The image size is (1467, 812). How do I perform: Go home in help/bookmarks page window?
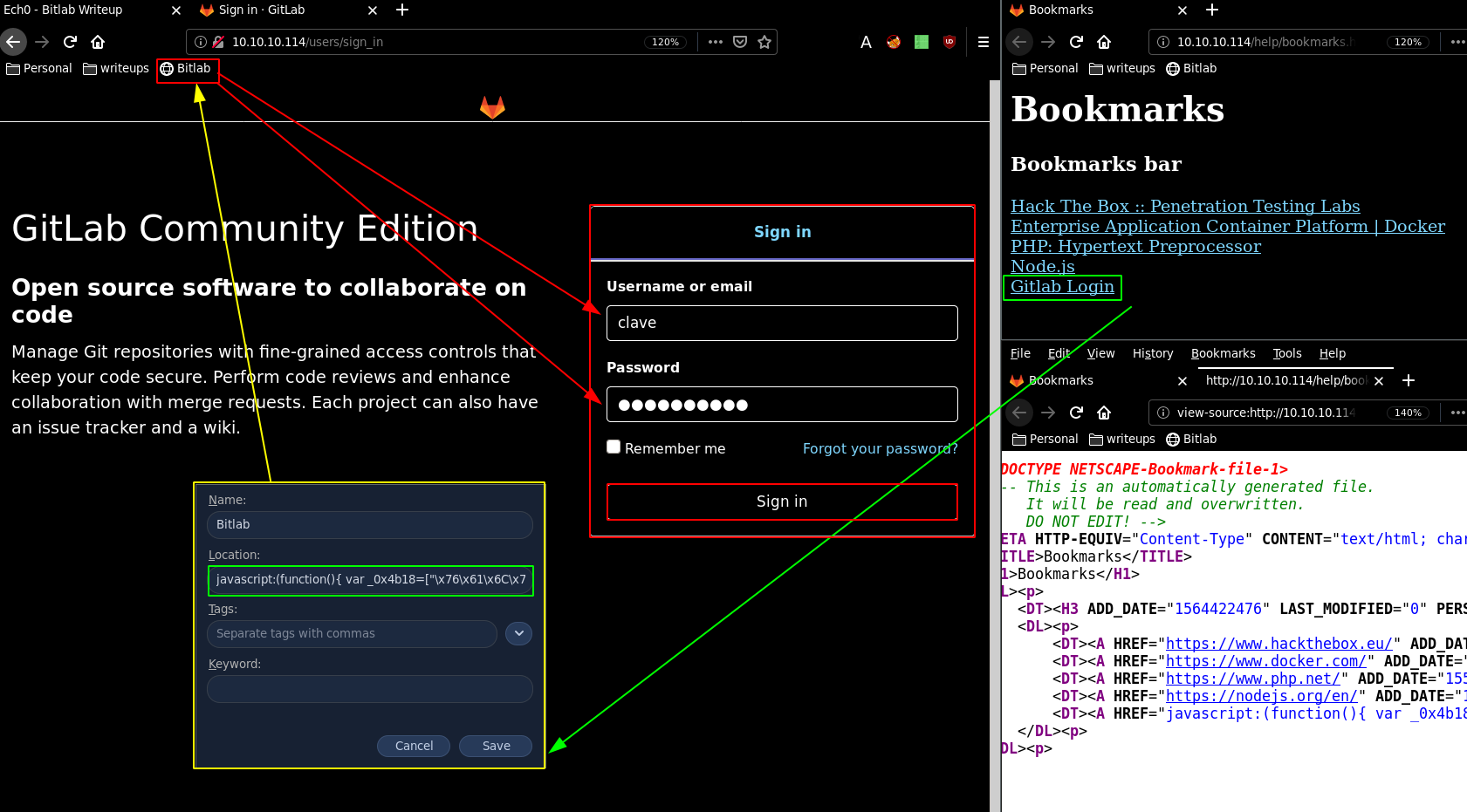[1104, 42]
